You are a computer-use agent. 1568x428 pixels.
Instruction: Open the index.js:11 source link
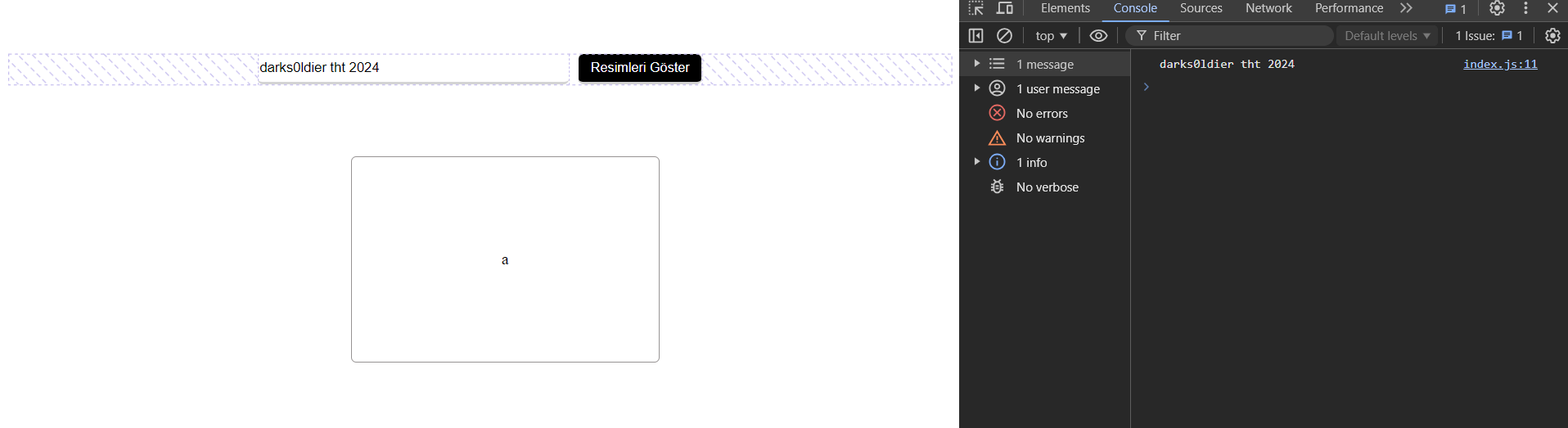coord(1500,64)
